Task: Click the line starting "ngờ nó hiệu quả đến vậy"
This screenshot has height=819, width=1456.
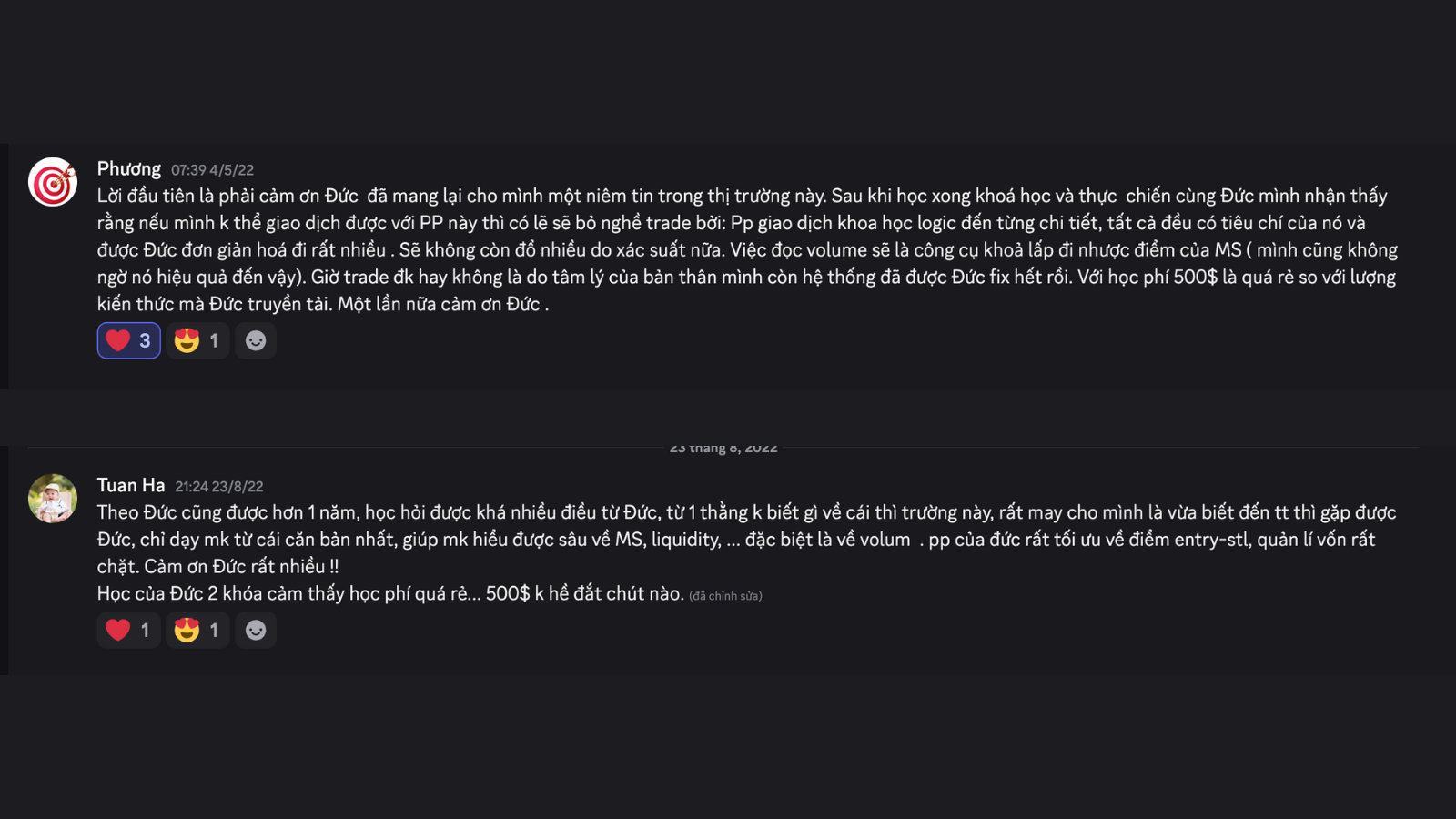Action: (746, 277)
